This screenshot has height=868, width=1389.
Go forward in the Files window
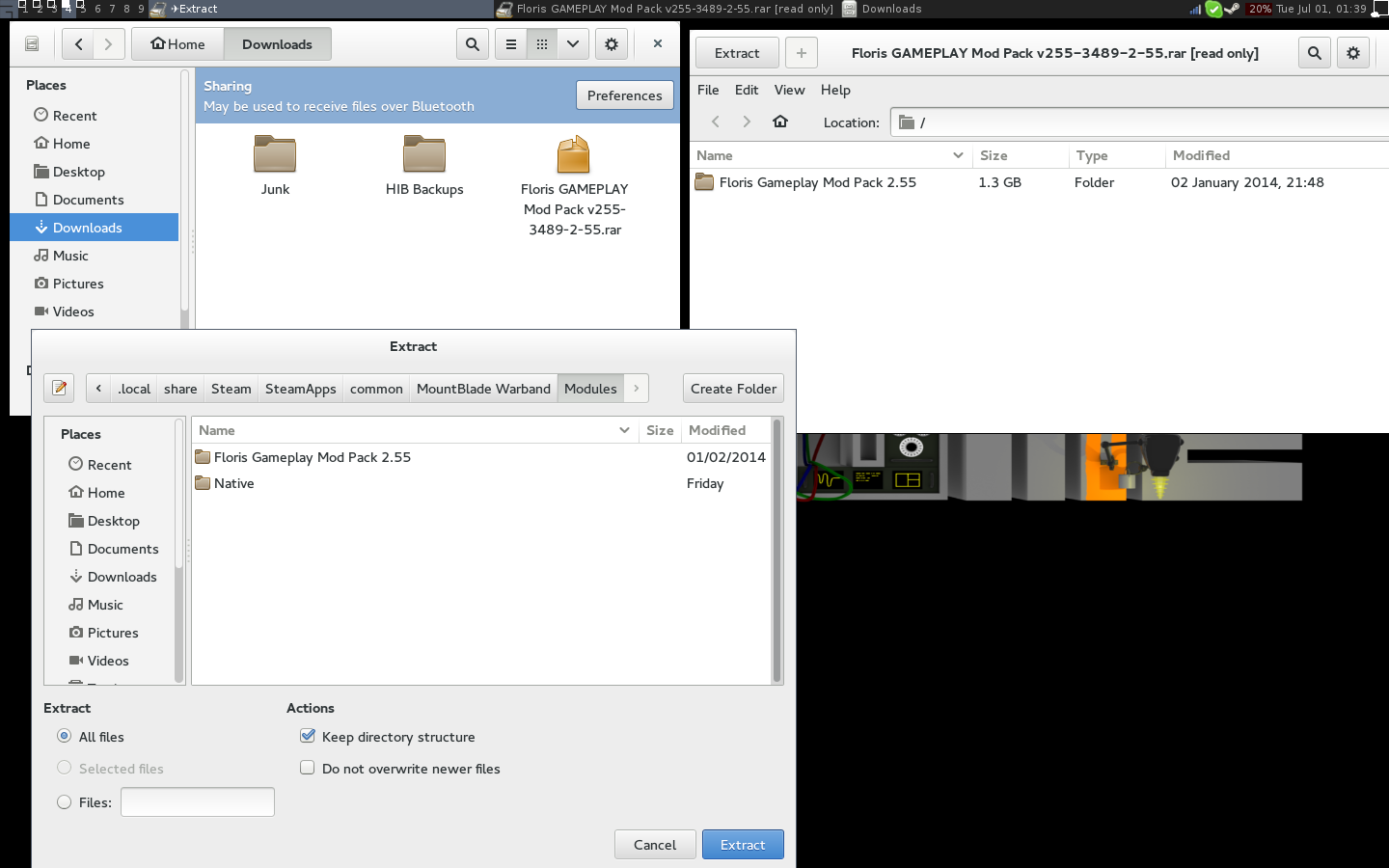tap(109, 44)
